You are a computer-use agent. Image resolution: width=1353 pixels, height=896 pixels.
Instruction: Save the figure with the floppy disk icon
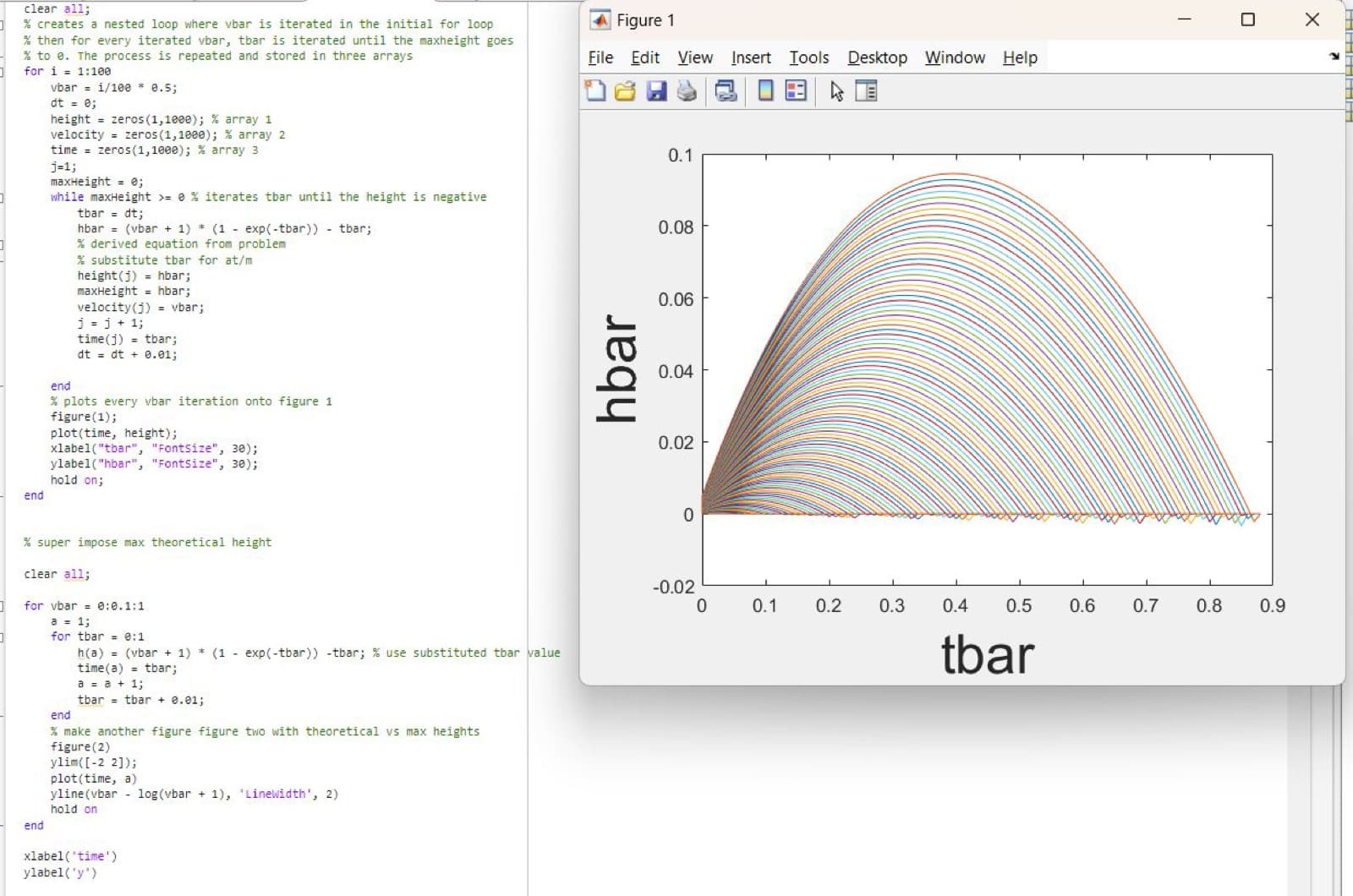point(656,90)
